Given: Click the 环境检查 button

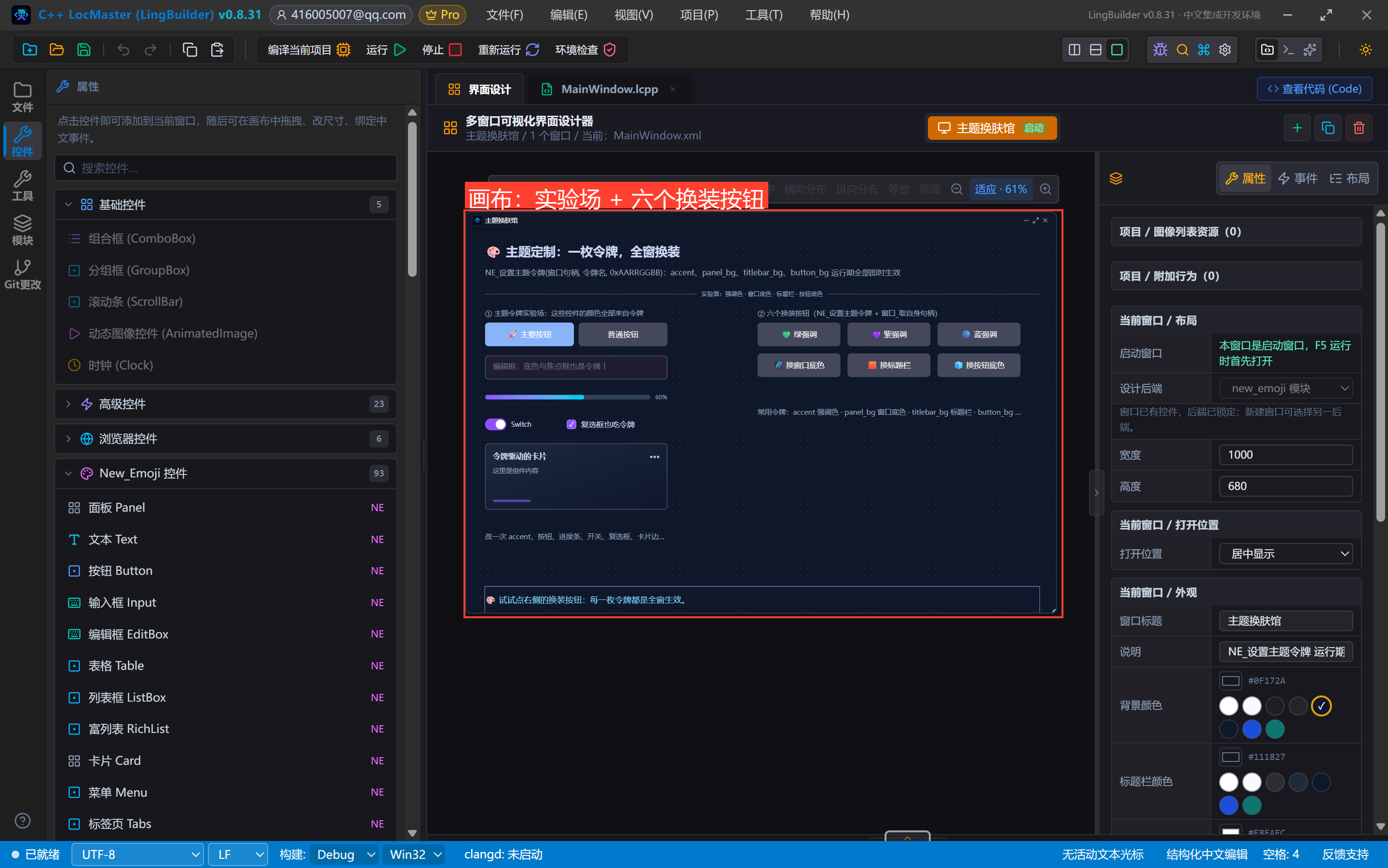Looking at the screenshot, I should (x=585, y=50).
